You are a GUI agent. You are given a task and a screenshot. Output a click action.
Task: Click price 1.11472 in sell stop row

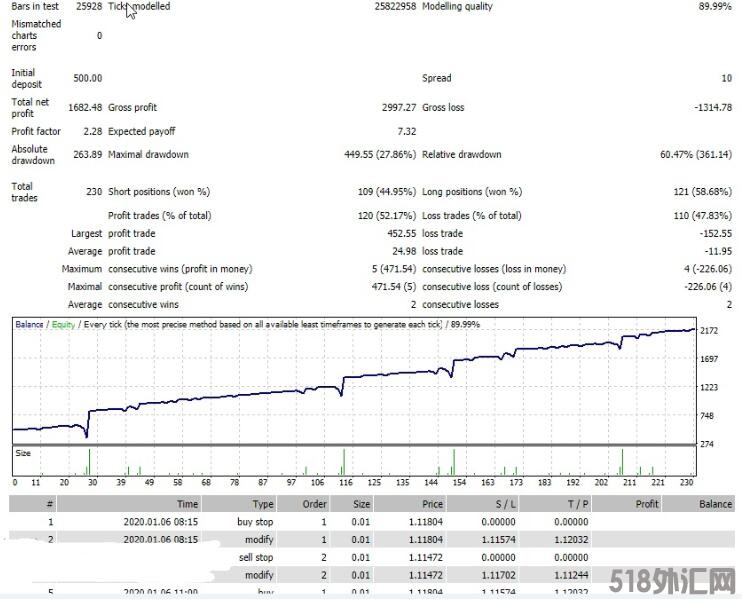(426, 558)
